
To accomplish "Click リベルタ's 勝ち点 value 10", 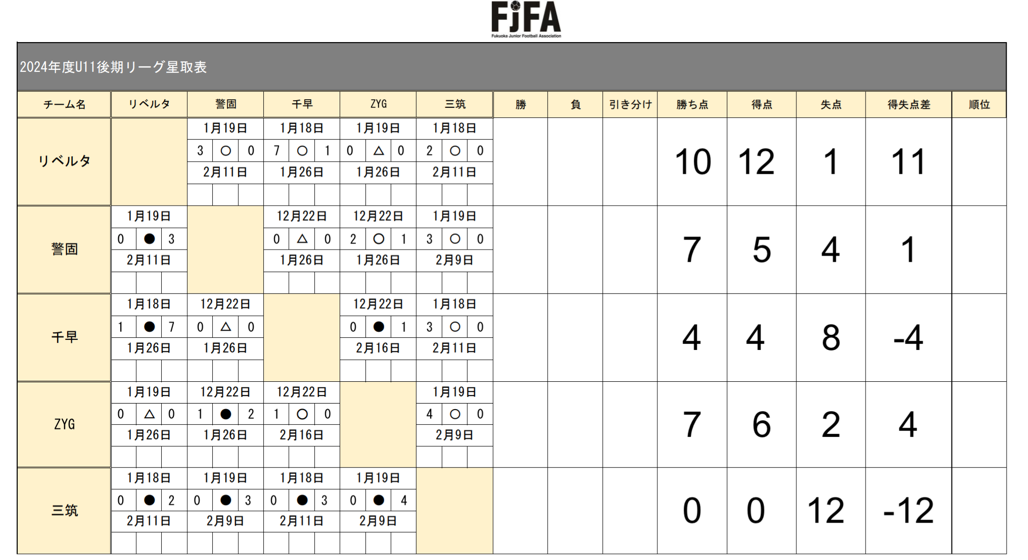I will 692,162.
